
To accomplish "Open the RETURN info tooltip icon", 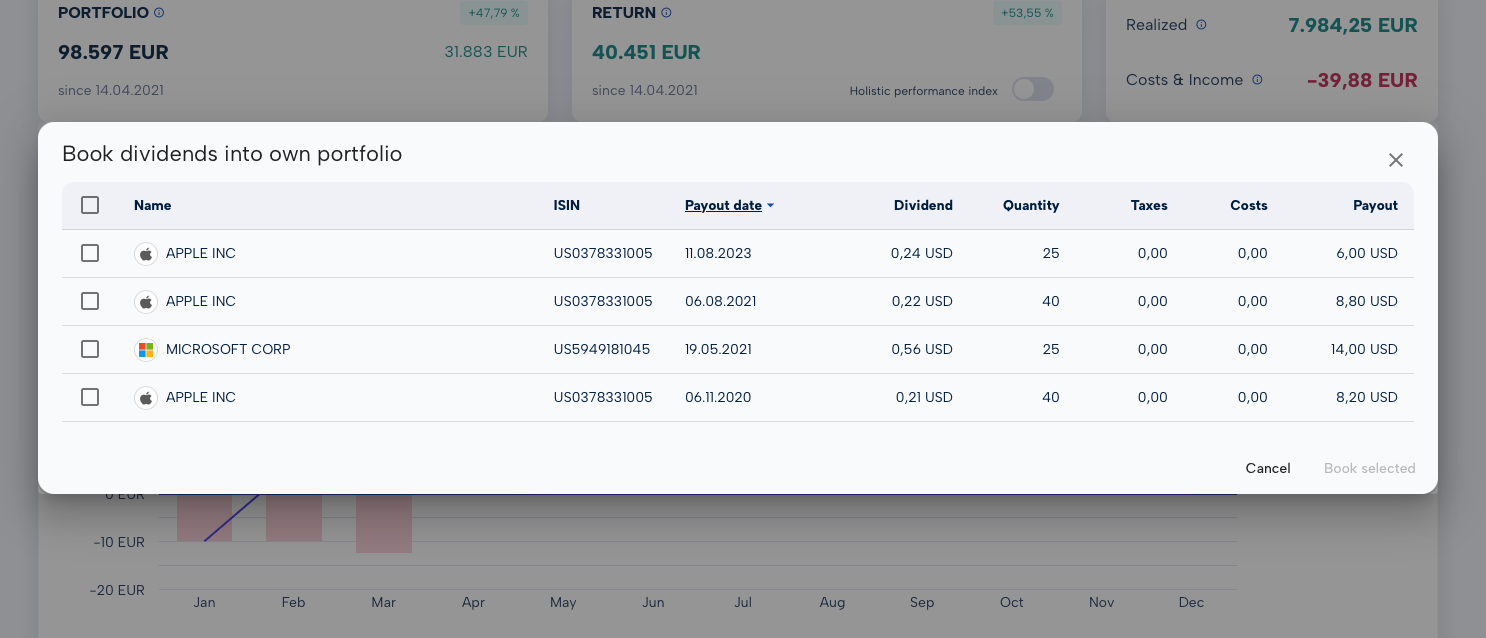I will click(667, 13).
